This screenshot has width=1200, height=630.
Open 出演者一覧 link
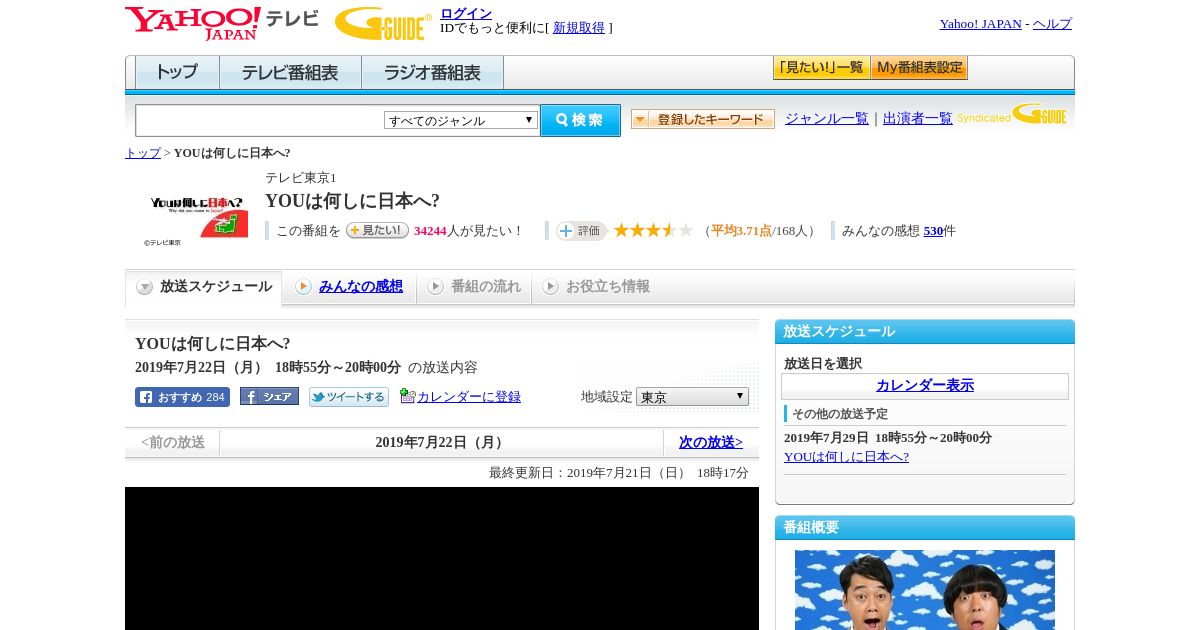point(918,119)
